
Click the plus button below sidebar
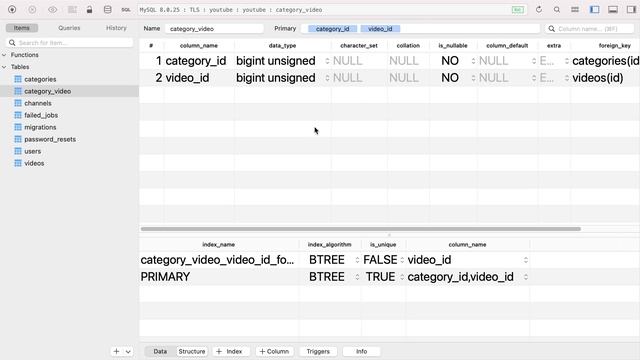click(116, 351)
